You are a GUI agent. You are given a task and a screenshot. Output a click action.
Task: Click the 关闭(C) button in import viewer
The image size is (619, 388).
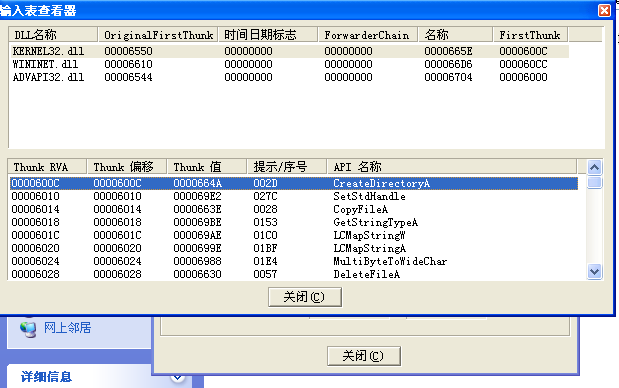pos(305,297)
